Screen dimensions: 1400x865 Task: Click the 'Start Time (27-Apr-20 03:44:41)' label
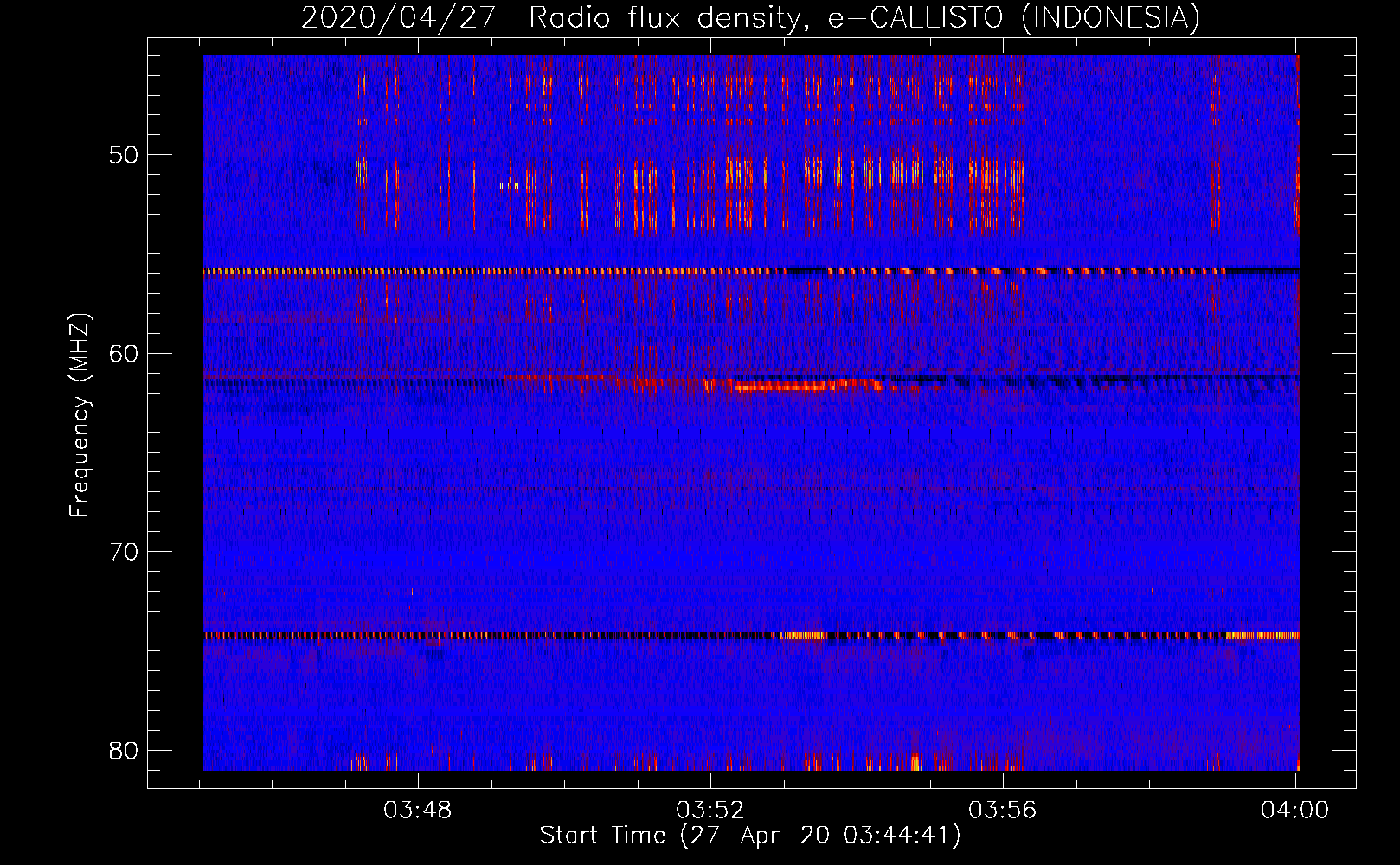click(x=750, y=836)
